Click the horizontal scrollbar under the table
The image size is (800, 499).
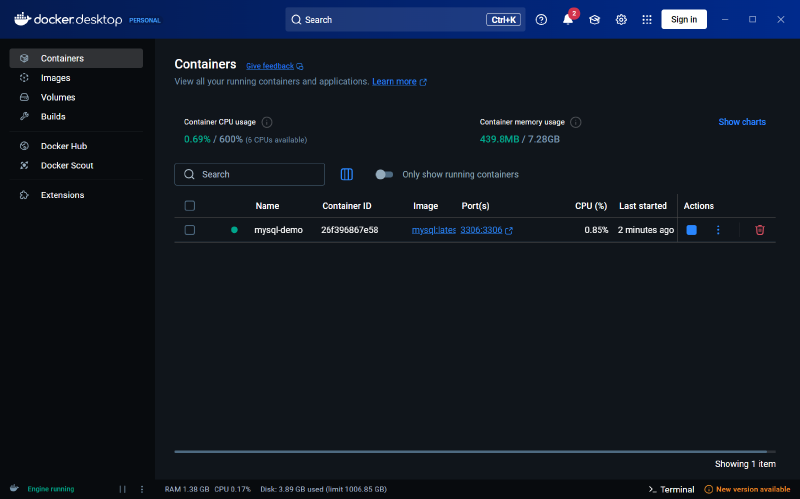click(x=474, y=452)
